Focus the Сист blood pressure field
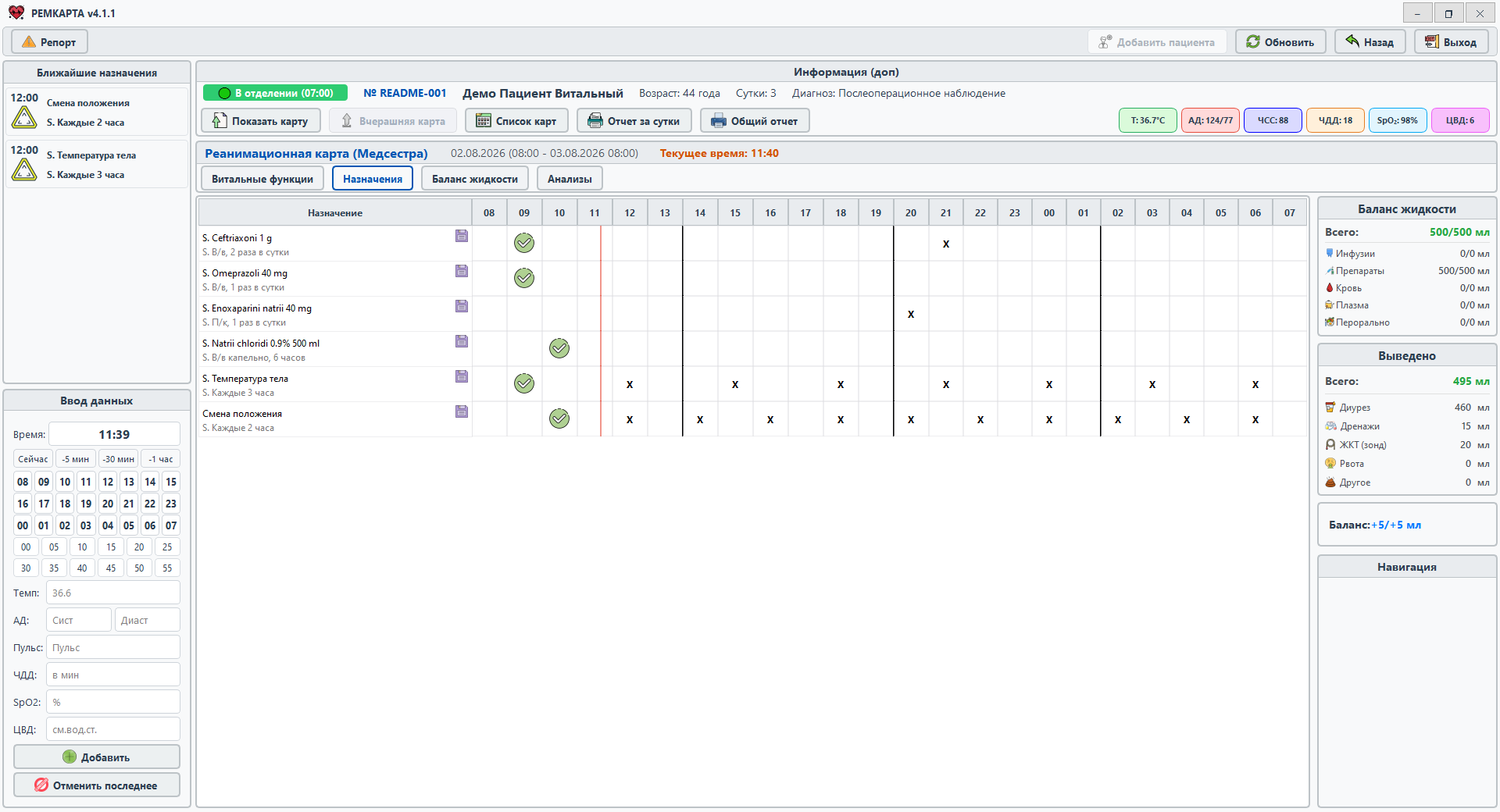The width and height of the screenshot is (1500, 812). 79,621
